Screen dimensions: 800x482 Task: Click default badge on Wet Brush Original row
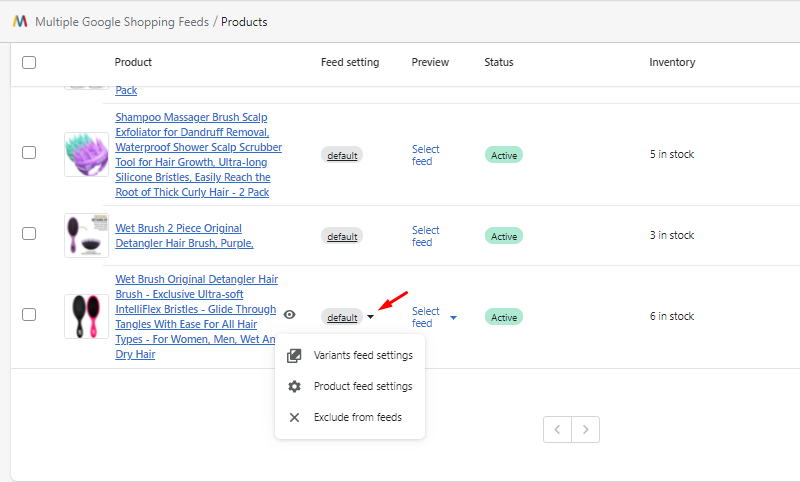click(x=342, y=317)
